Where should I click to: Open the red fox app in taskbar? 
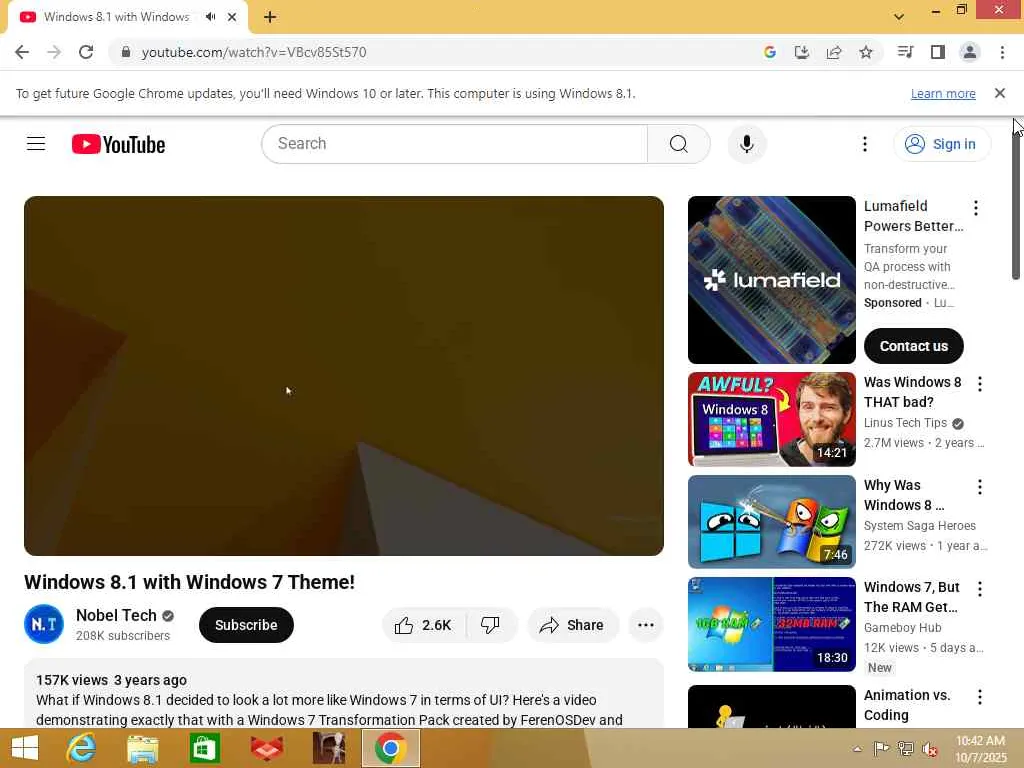point(267,748)
